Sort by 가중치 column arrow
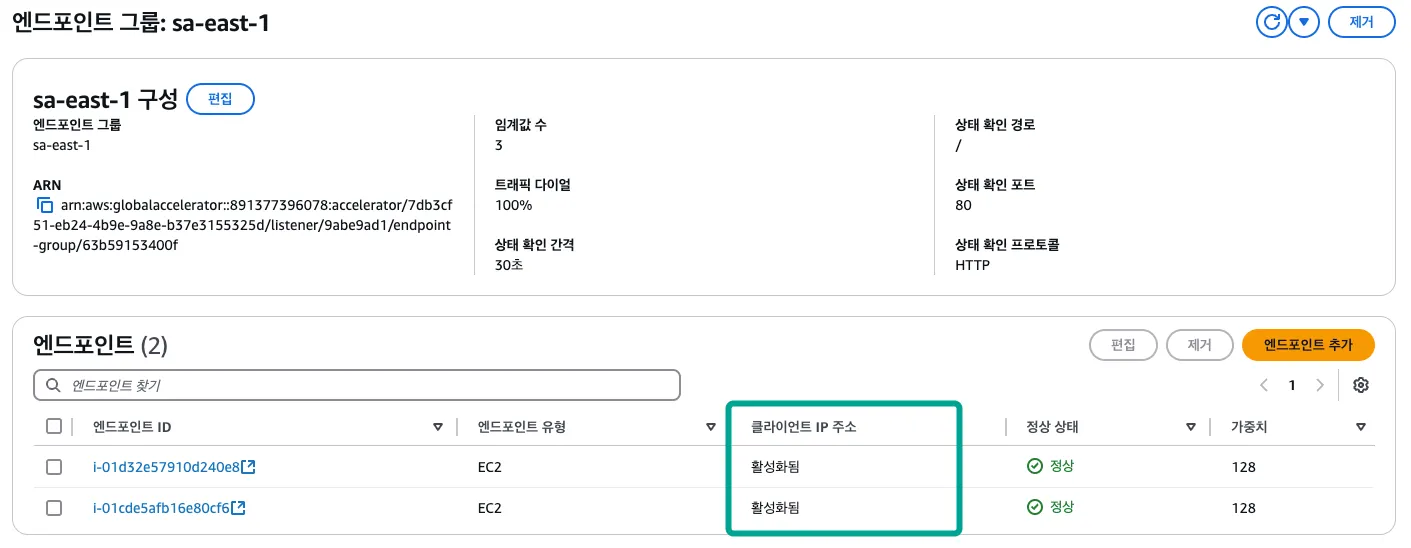Image resolution: width=1411 pixels, height=548 pixels. (1360, 427)
